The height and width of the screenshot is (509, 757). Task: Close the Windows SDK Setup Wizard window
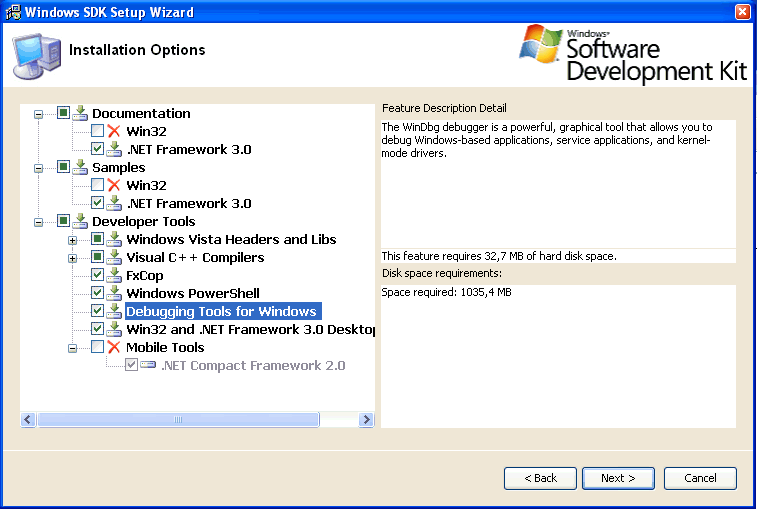pos(743,12)
